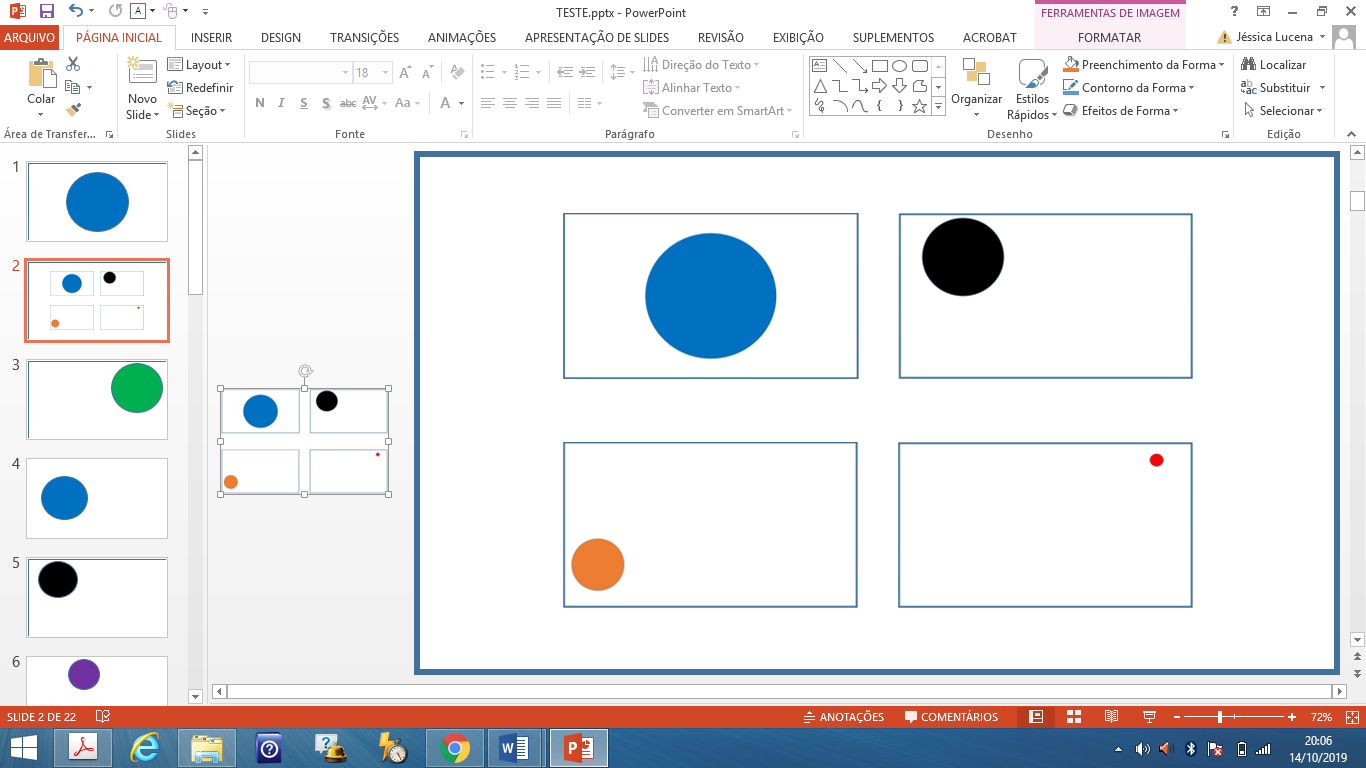Open Reading View from the status bar
This screenshot has width=1366, height=768.
pos(1111,717)
